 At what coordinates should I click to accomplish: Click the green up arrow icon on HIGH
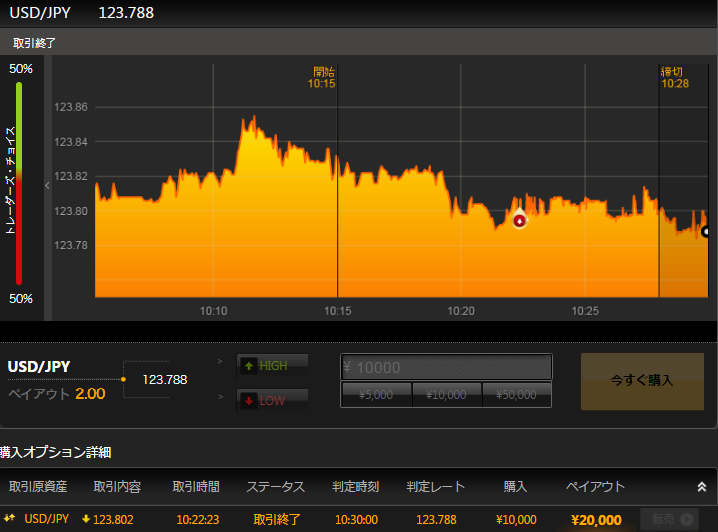point(249,366)
